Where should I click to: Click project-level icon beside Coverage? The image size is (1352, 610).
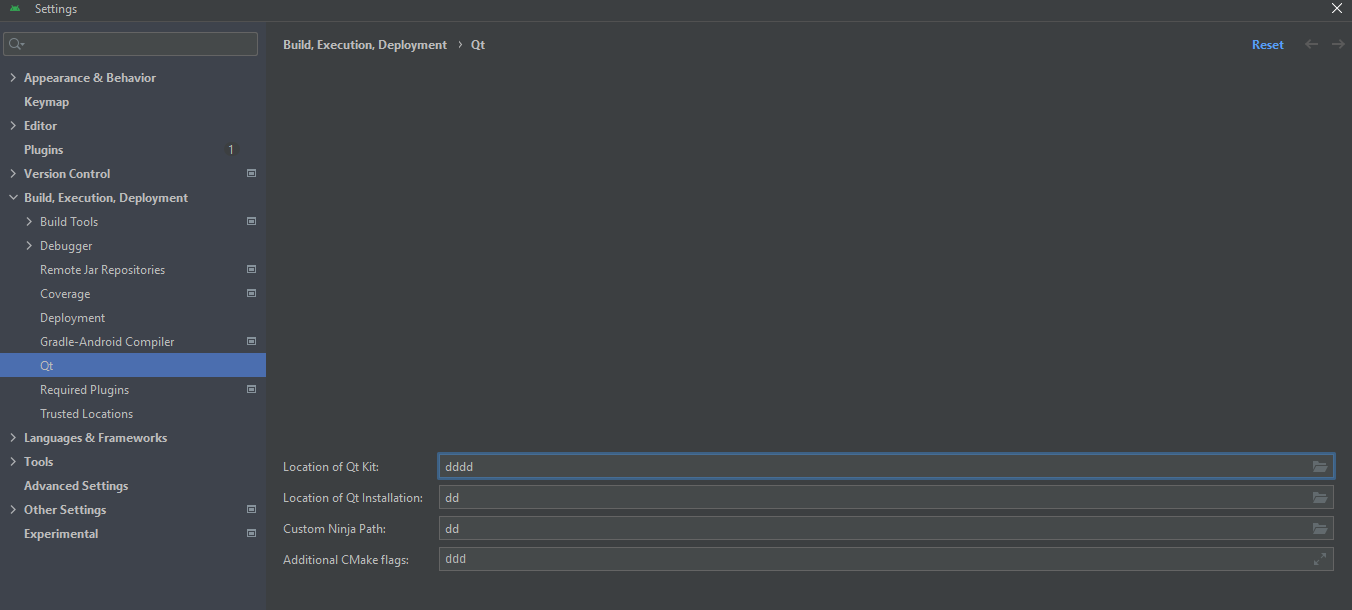pos(251,293)
